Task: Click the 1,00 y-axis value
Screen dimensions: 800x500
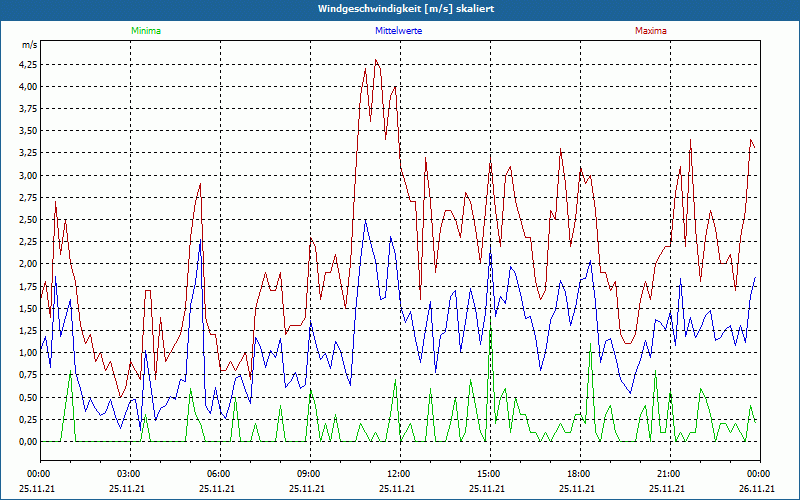Action: coord(28,353)
